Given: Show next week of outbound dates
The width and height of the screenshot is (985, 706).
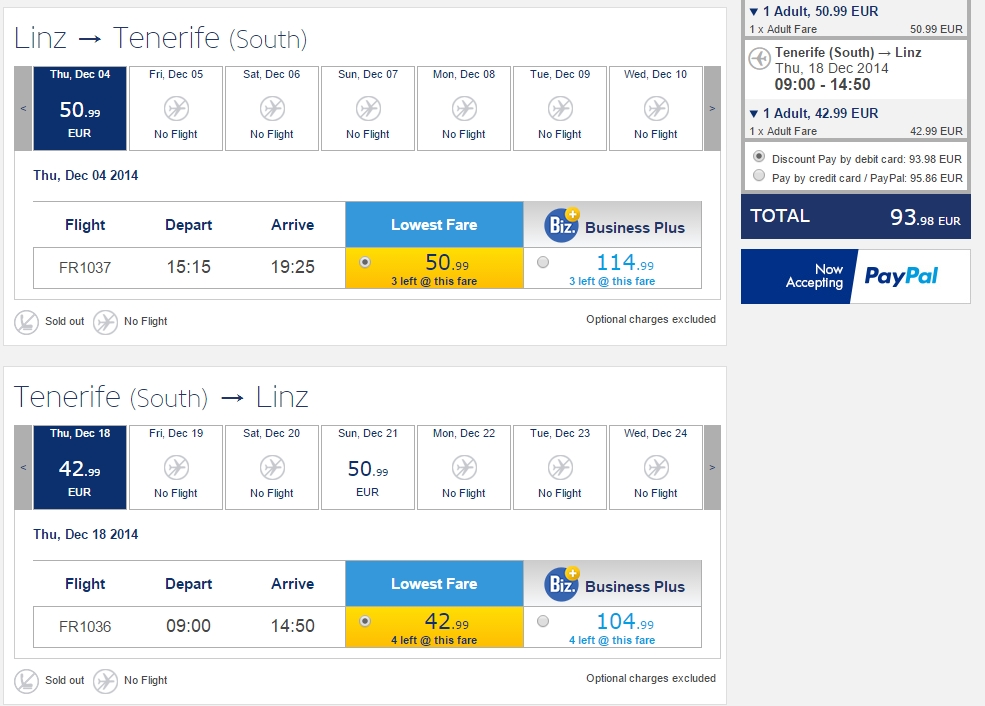Looking at the screenshot, I should pyautogui.click(x=712, y=109).
